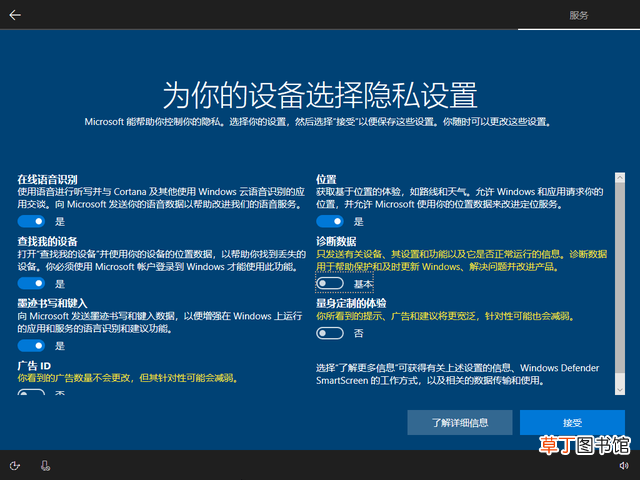
Task: Click the scrollbar up arrow
Action: coord(620,177)
